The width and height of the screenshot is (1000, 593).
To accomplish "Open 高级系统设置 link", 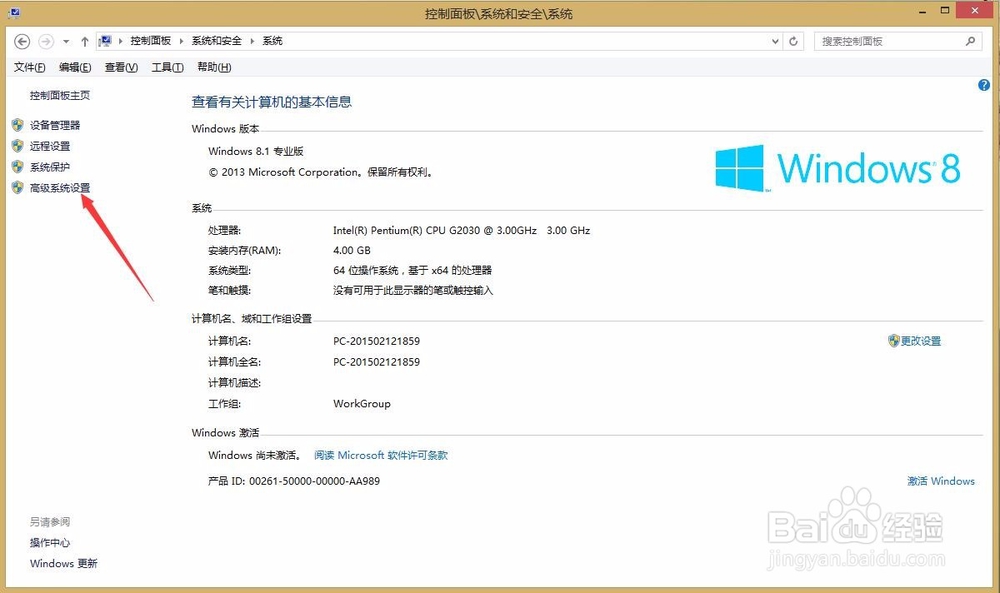I will 60,188.
